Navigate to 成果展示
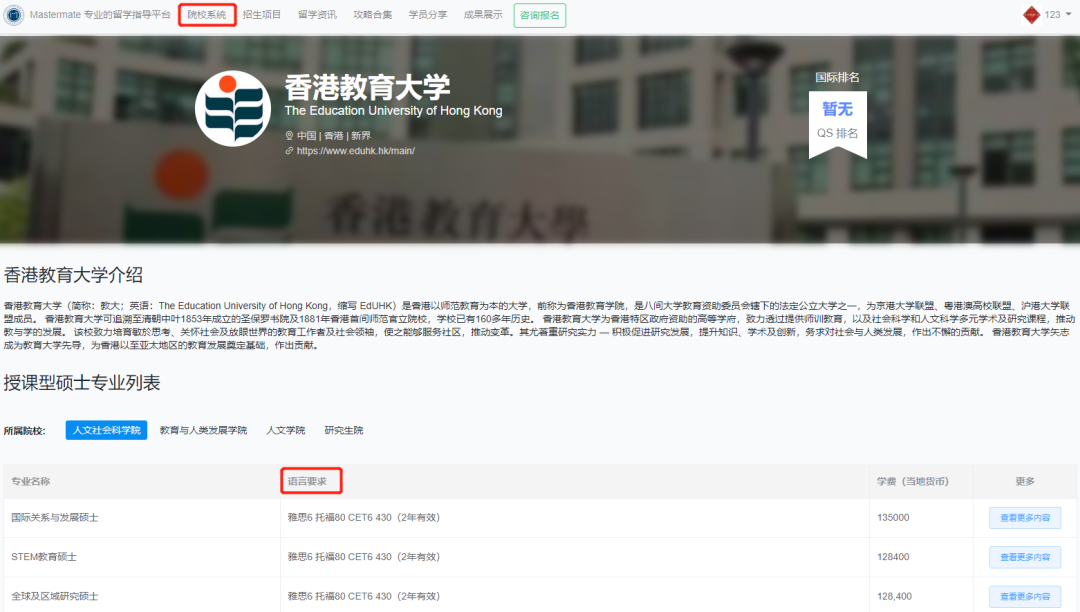 (483, 15)
